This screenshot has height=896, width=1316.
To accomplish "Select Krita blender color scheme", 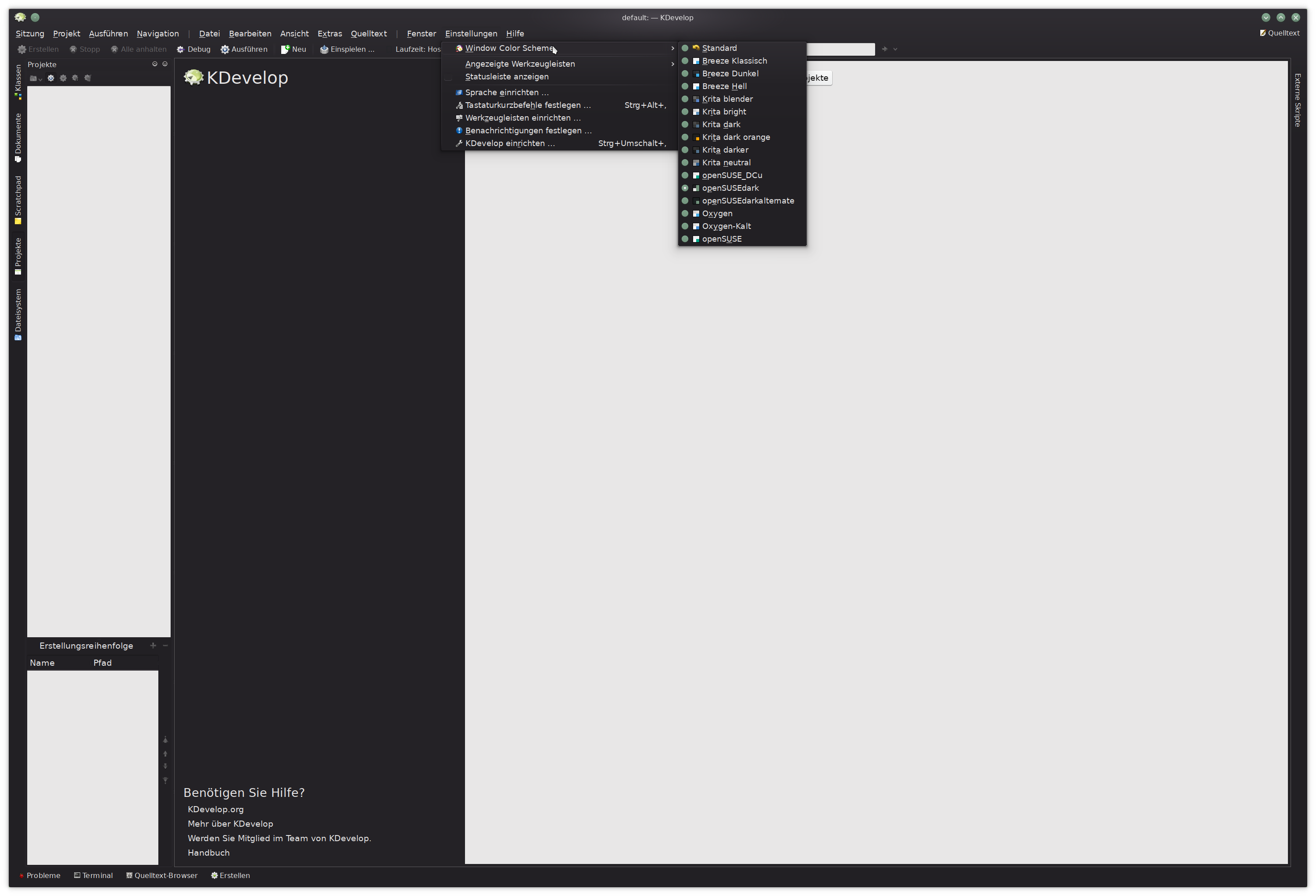I will pos(742,99).
